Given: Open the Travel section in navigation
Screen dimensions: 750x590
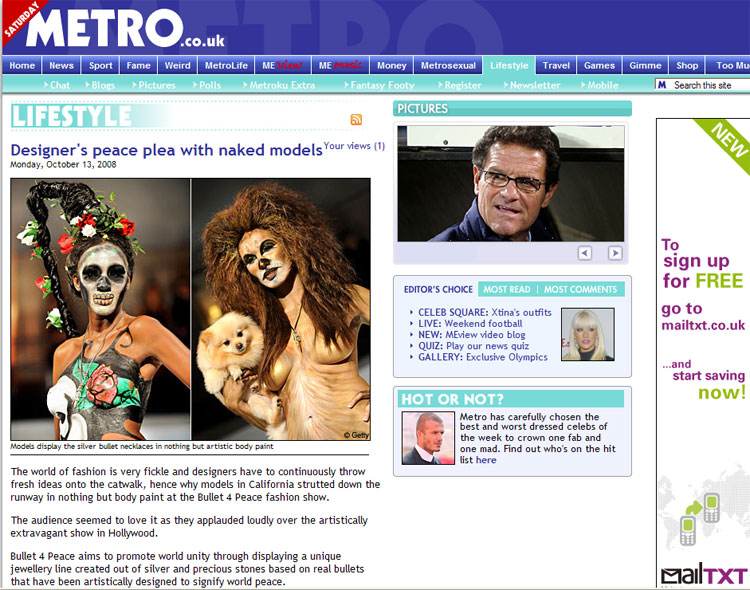Looking at the screenshot, I should point(557,66).
